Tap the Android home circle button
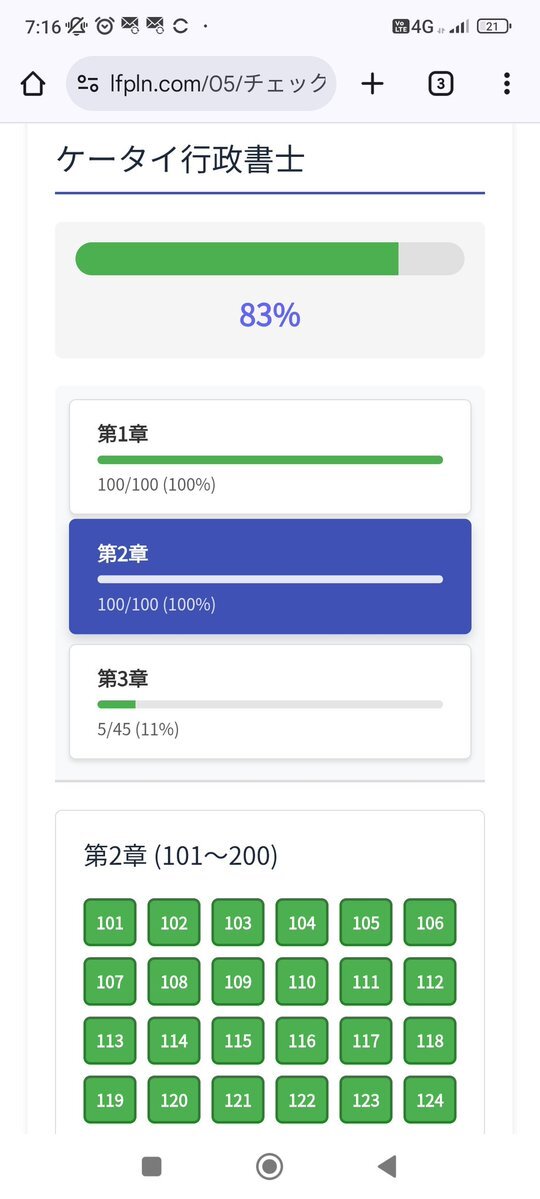Image resolution: width=540 pixels, height=1199 pixels. click(269, 1166)
